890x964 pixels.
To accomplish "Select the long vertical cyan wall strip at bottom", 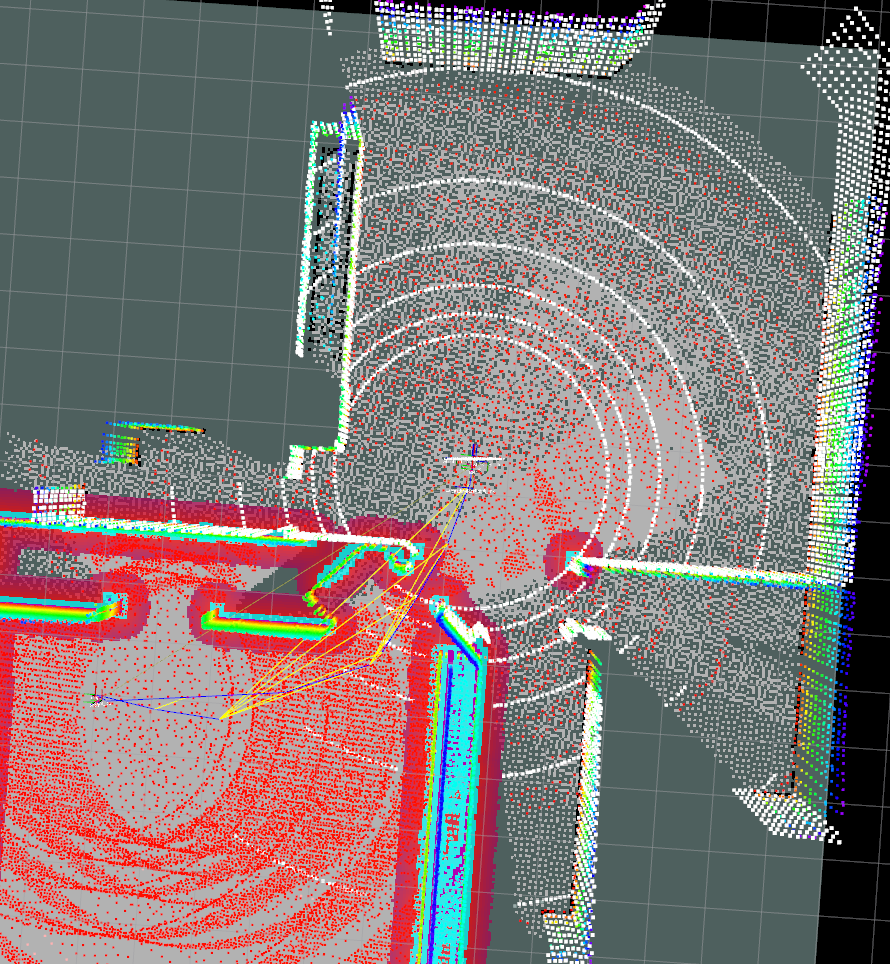I will [451, 800].
